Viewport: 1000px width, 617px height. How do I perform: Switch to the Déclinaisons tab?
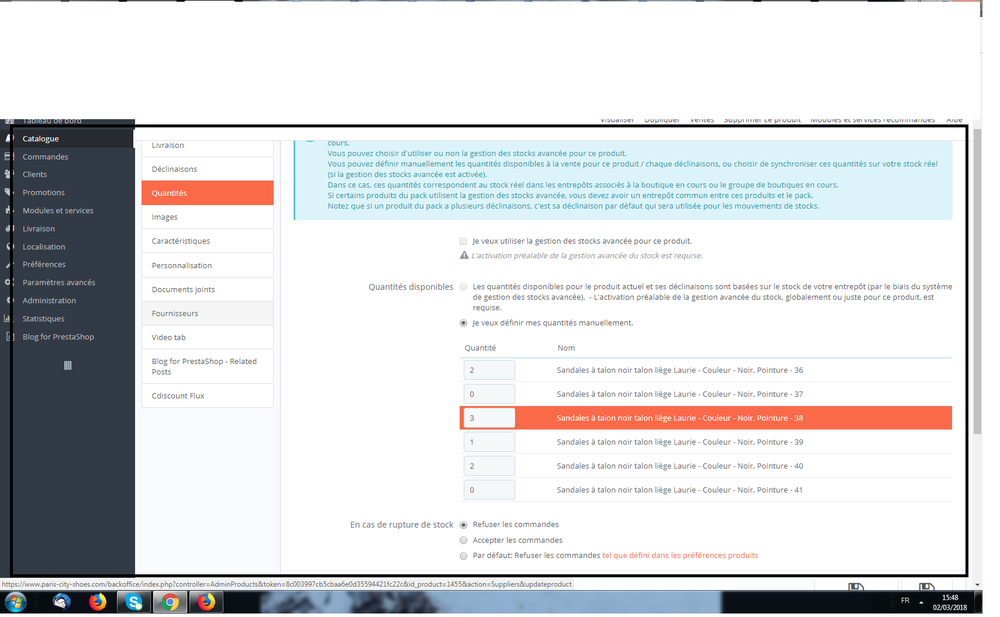207,169
